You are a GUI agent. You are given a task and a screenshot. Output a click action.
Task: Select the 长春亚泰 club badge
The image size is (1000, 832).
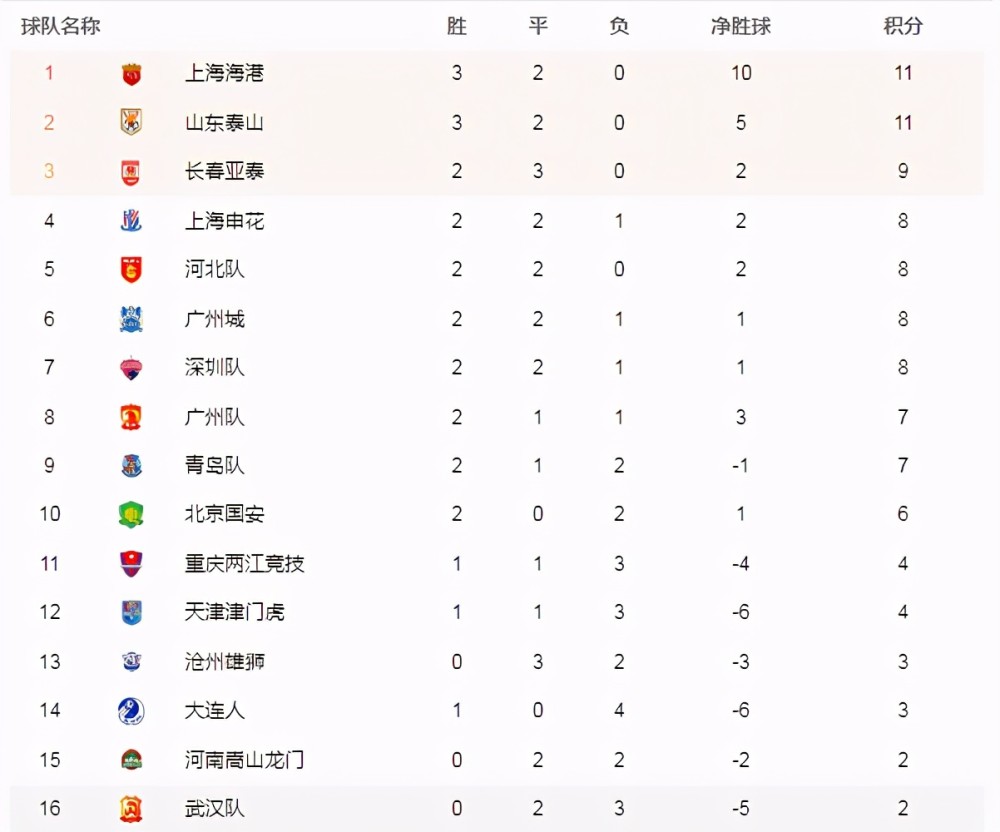131,172
